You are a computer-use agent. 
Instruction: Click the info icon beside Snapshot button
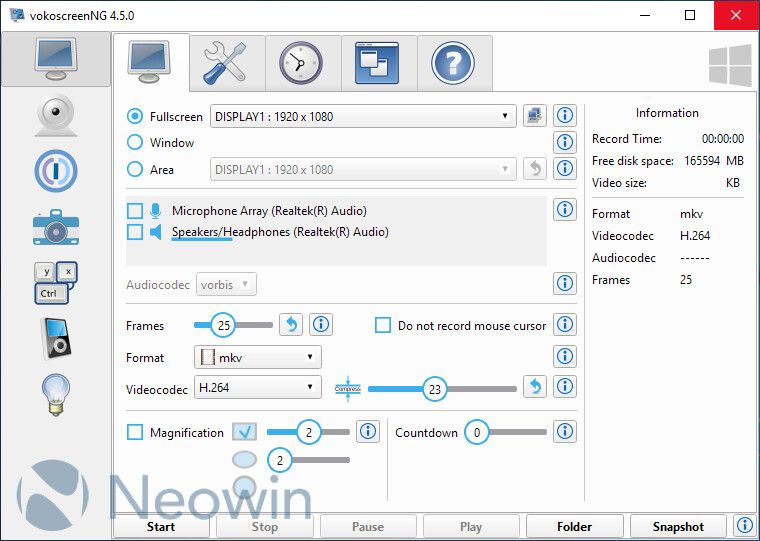pyautogui.click(x=745, y=525)
